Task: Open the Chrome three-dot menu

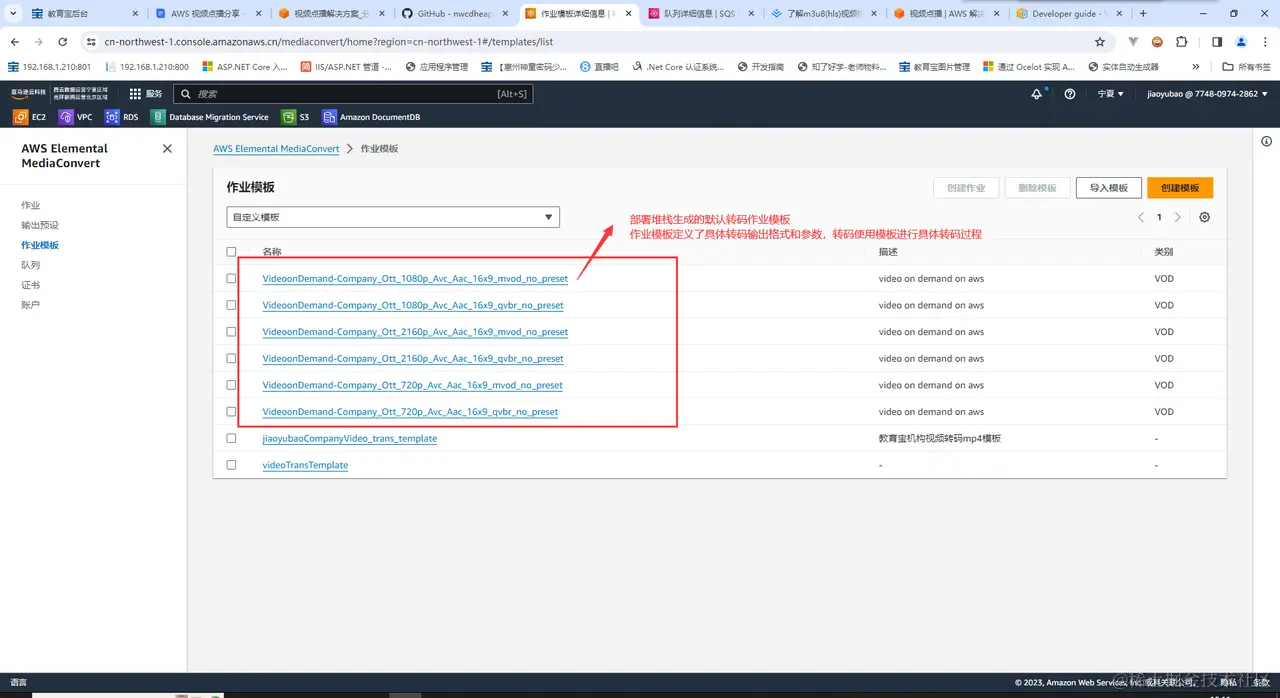Action: (x=1265, y=42)
